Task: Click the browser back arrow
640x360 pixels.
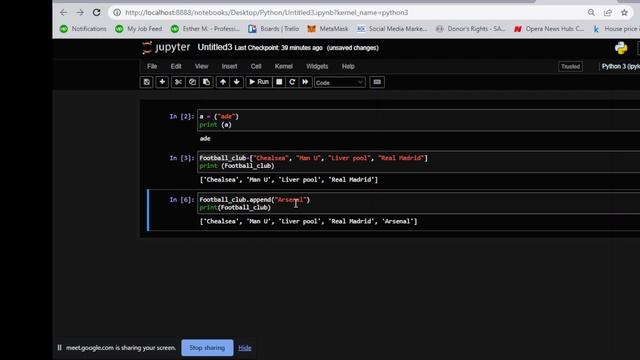Action: pos(63,13)
